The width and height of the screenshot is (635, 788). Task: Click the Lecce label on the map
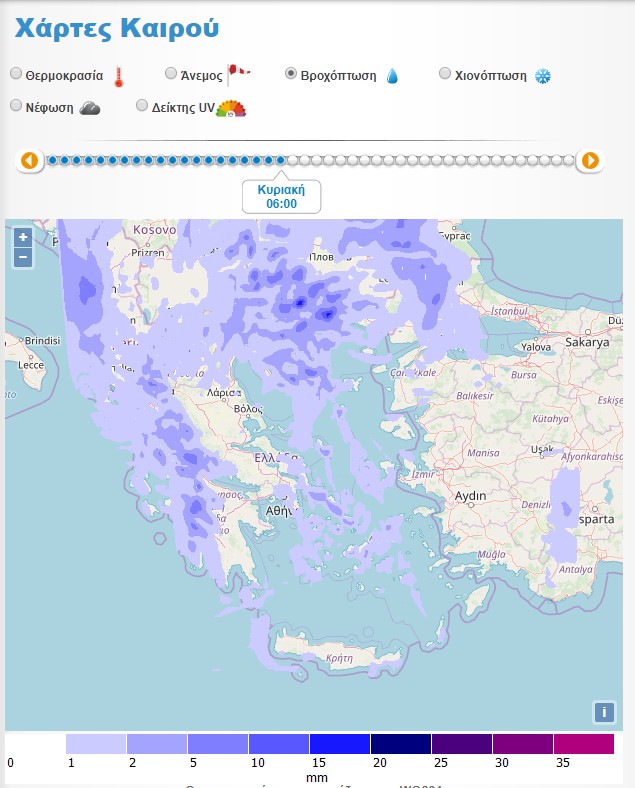click(31, 365)
